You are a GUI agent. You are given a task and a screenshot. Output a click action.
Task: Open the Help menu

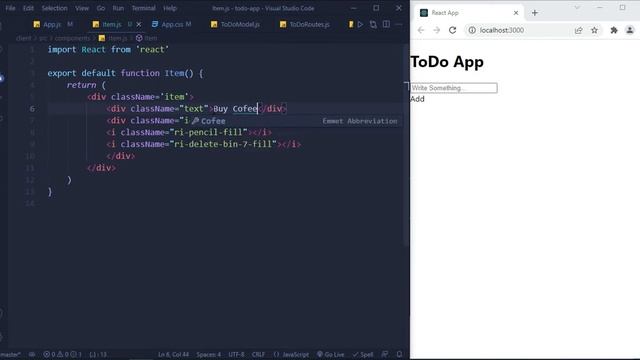pyautogui.click(x=170, y=8)
